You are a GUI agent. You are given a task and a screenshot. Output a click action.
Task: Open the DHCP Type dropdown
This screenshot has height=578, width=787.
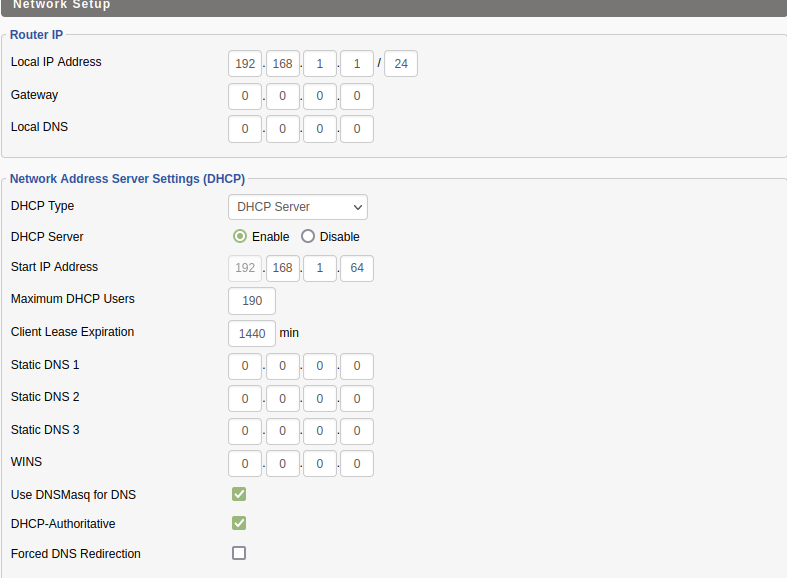coord(298,207)
